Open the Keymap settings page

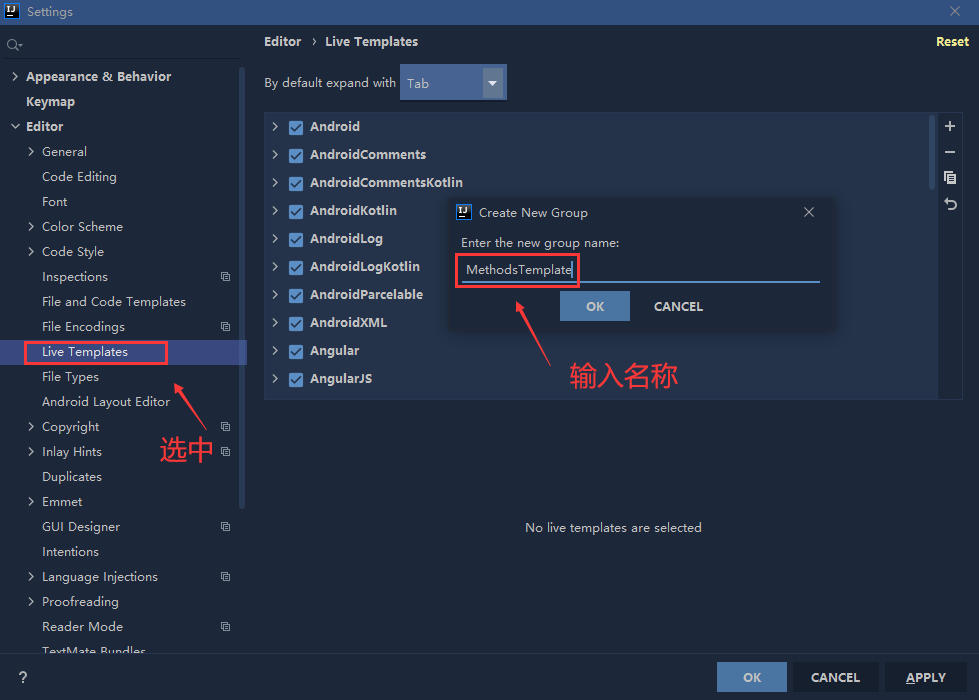tap(50, 102)
